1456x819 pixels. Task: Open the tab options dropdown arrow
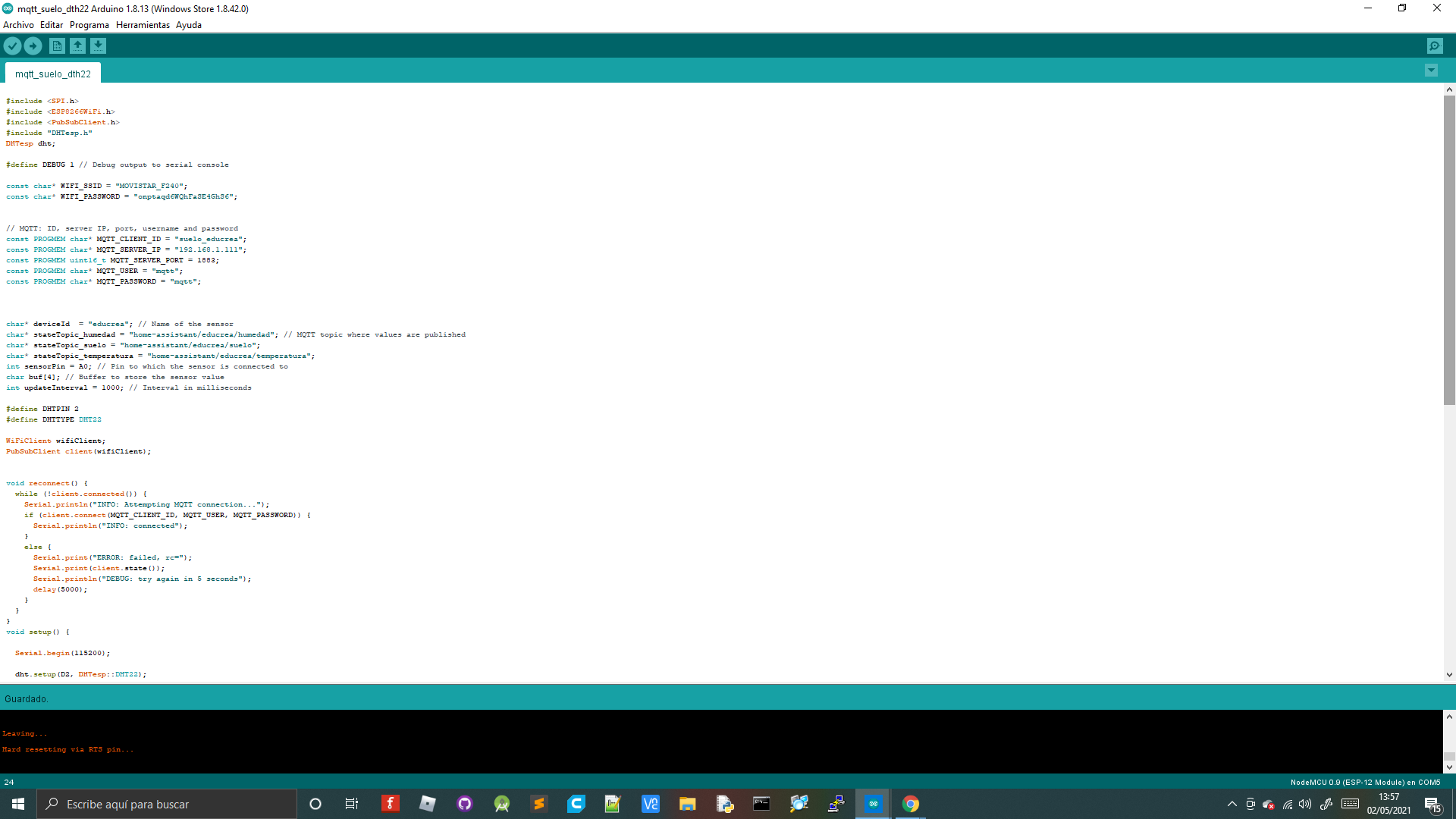1431,71
